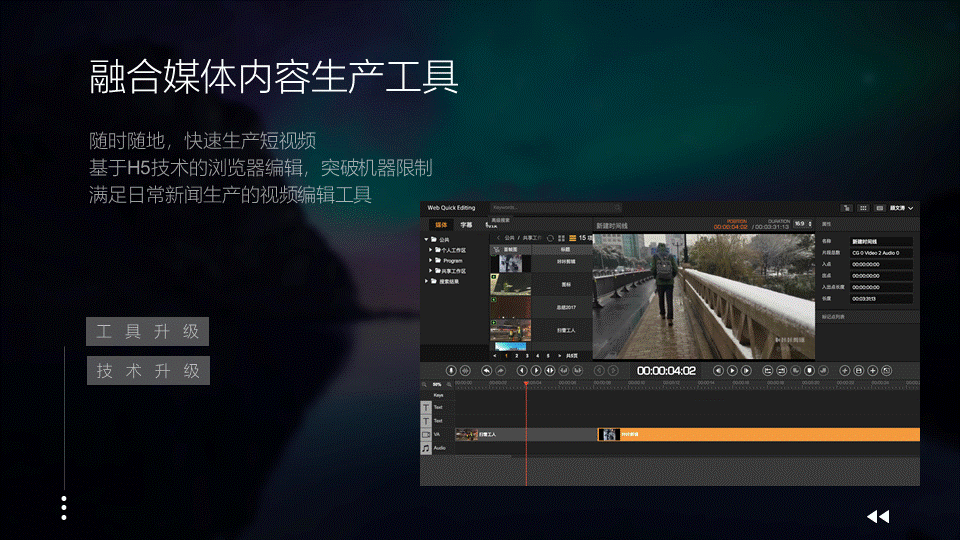Click the microphone voice-over icon in the toolbar
The height and width of the screenshot is (540, 960).
(451, 370)
